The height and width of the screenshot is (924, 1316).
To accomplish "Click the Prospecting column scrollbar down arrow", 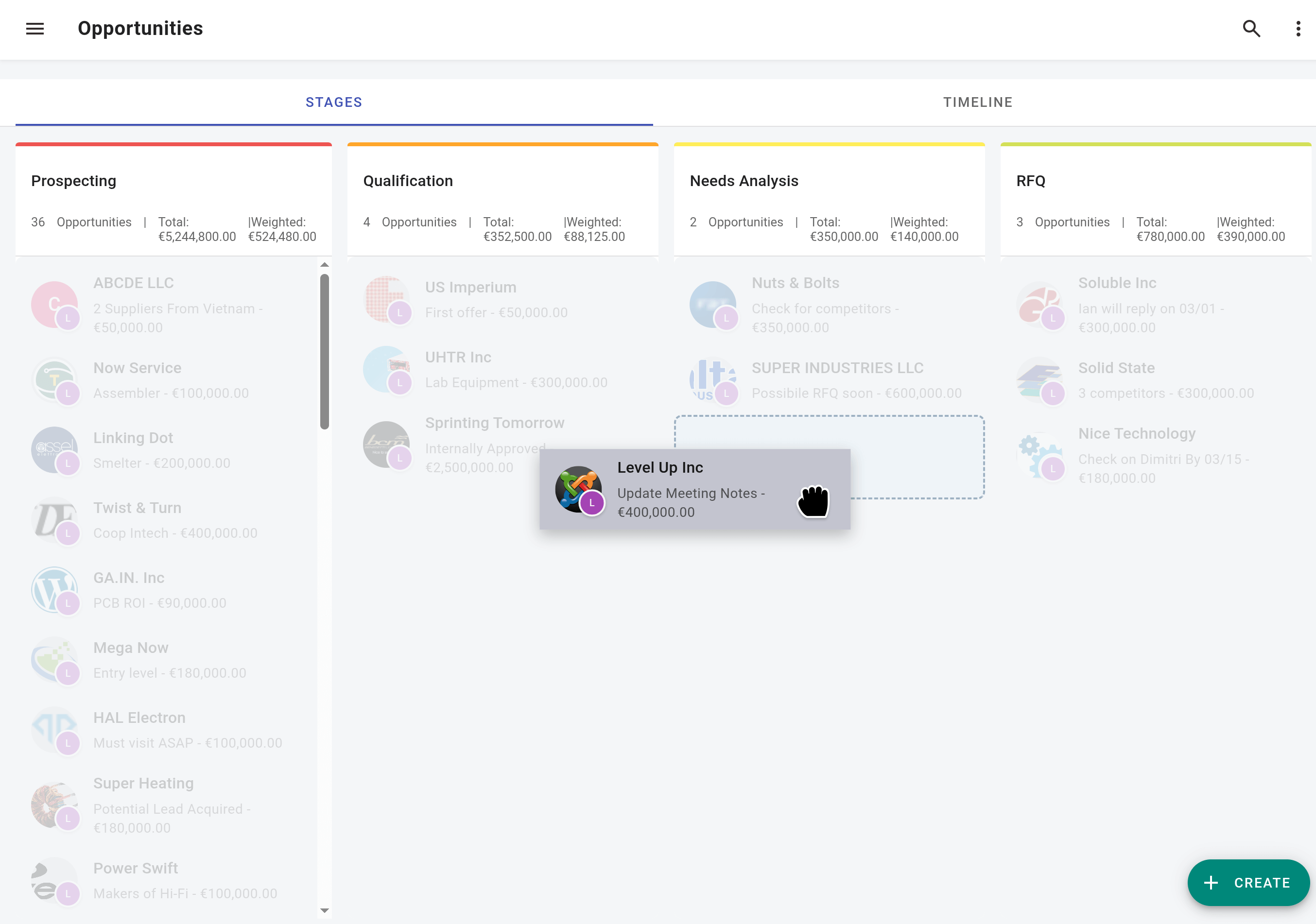I will coord(325,910).
